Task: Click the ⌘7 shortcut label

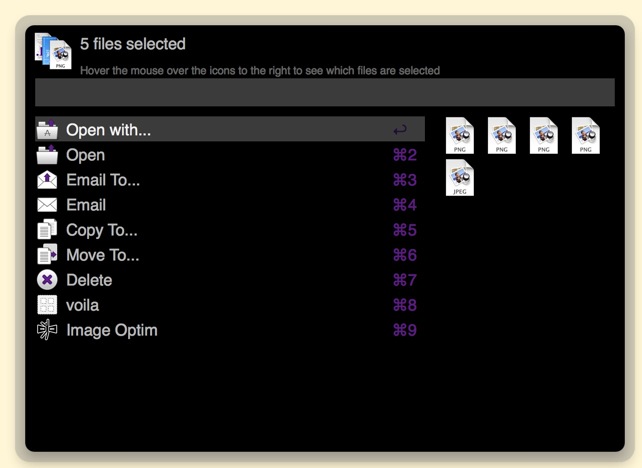Action: [x=405, y=280]
